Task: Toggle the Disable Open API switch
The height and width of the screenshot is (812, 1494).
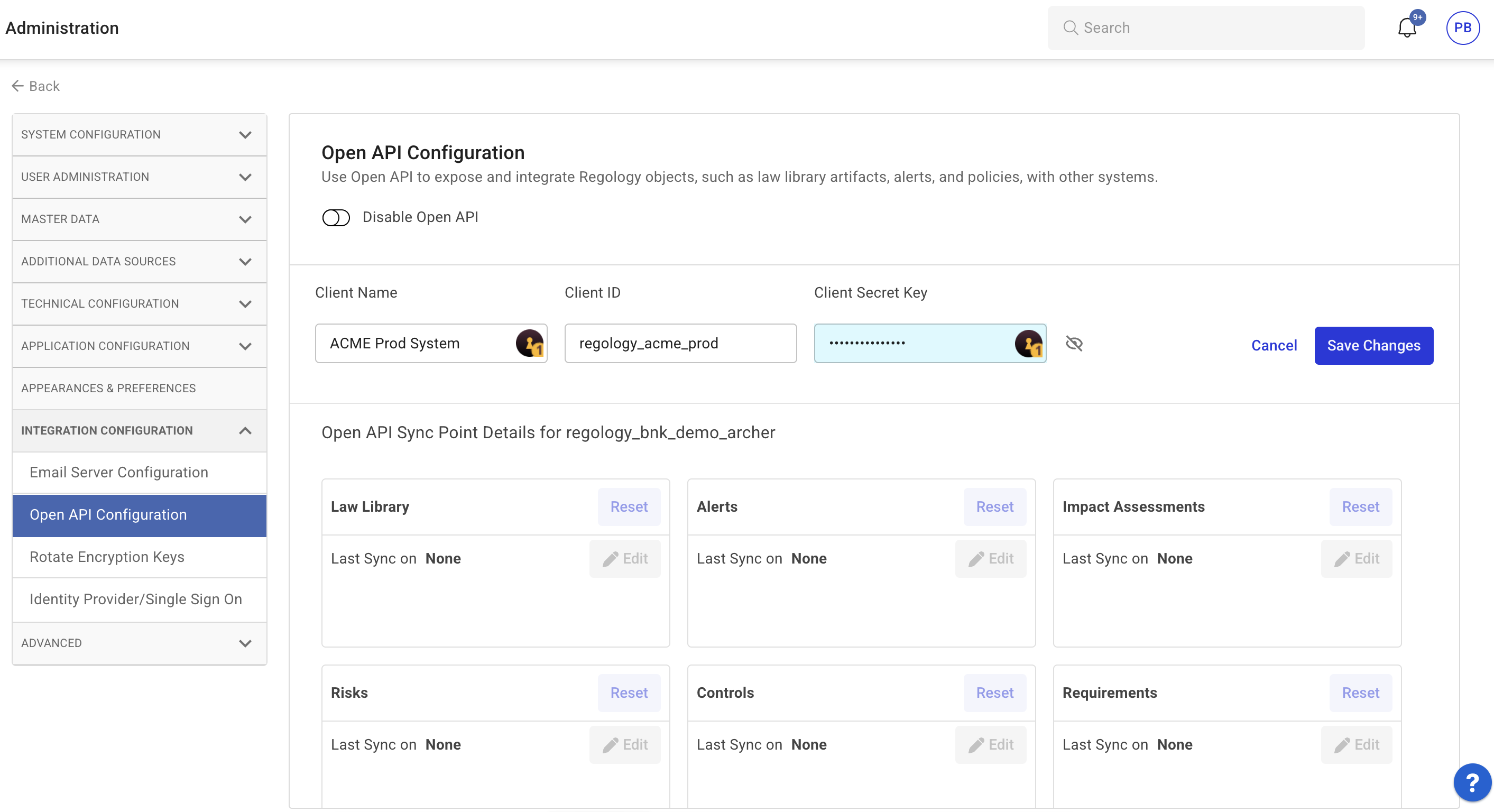Action: (x=336, y=217)
